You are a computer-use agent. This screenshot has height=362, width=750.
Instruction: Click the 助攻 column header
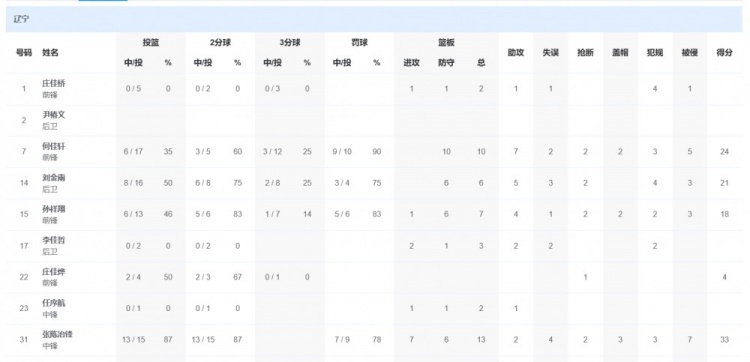(516, 53)
